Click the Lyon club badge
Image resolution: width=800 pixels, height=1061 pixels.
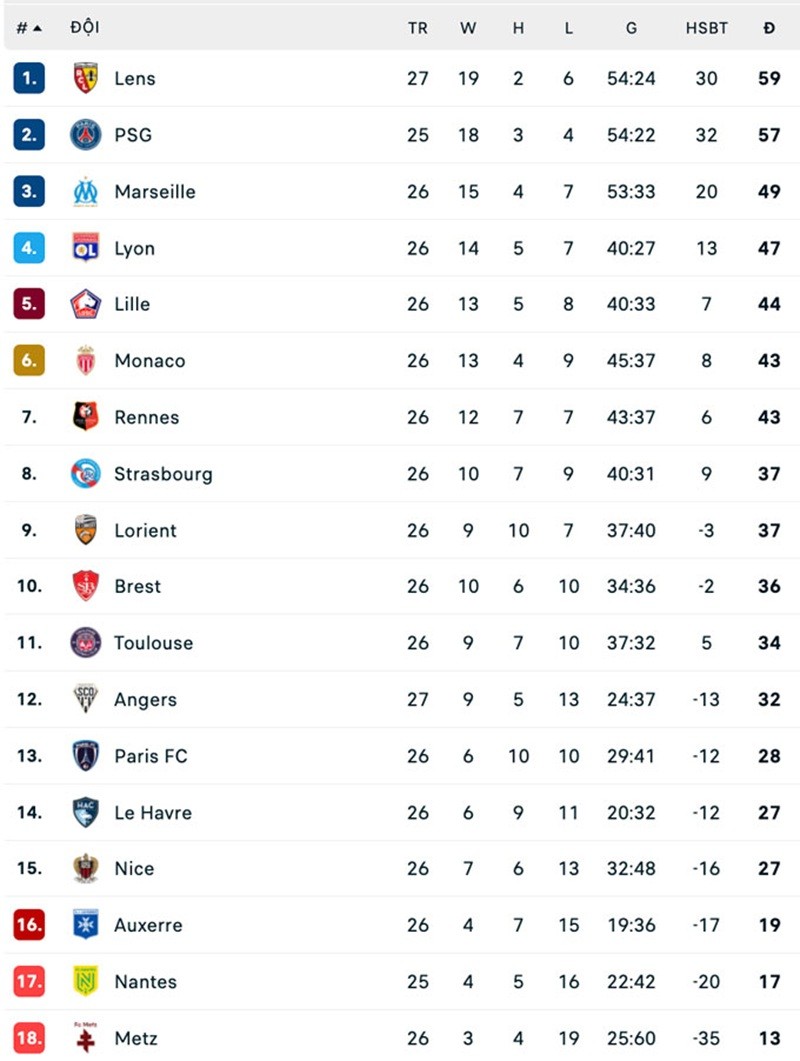point(86,248)
